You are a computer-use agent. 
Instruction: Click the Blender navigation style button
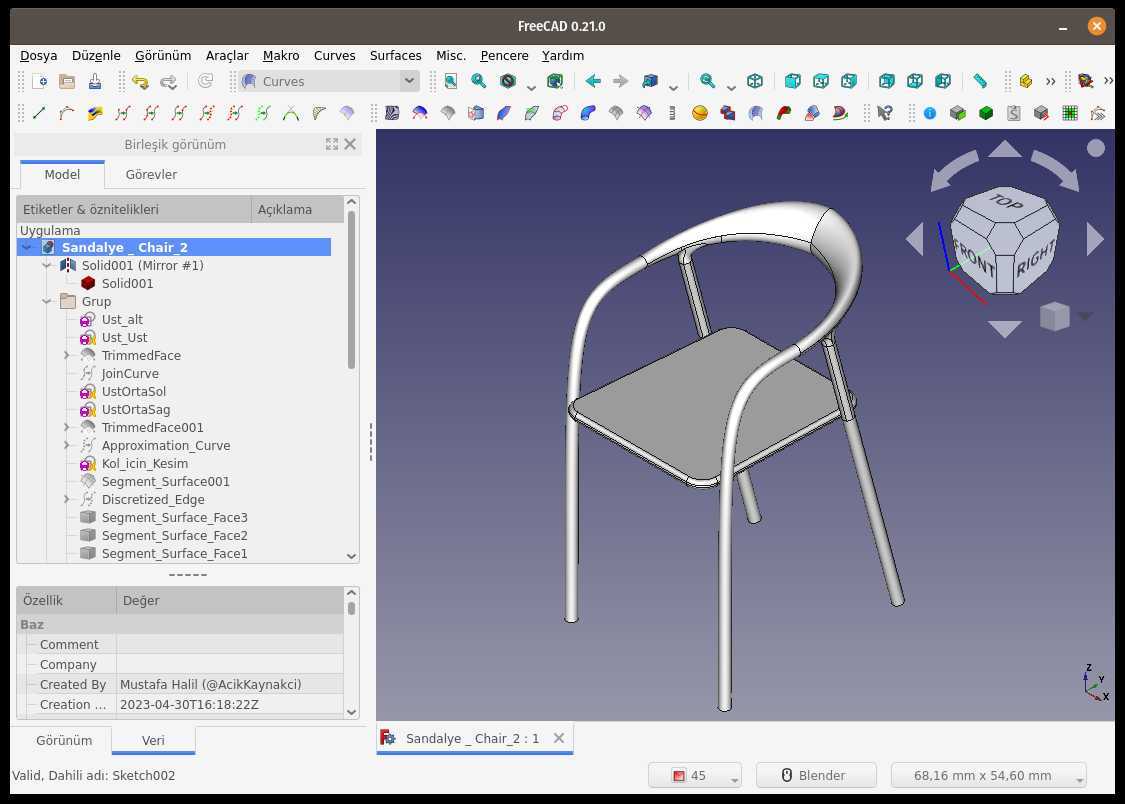(x=816, y=775)
